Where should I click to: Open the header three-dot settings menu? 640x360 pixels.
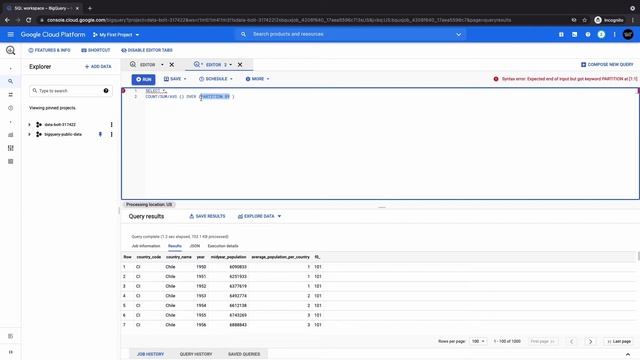614,35
